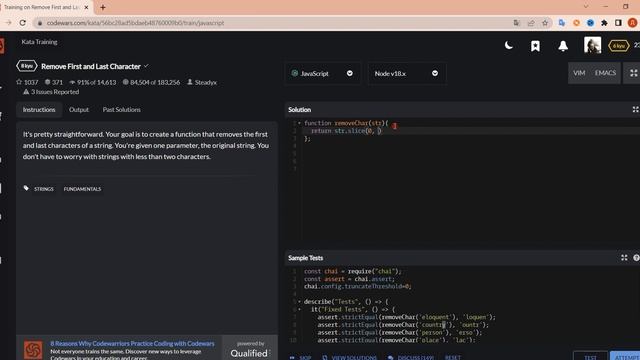
Task: Click the RESET button
Action: click(453, 357)
